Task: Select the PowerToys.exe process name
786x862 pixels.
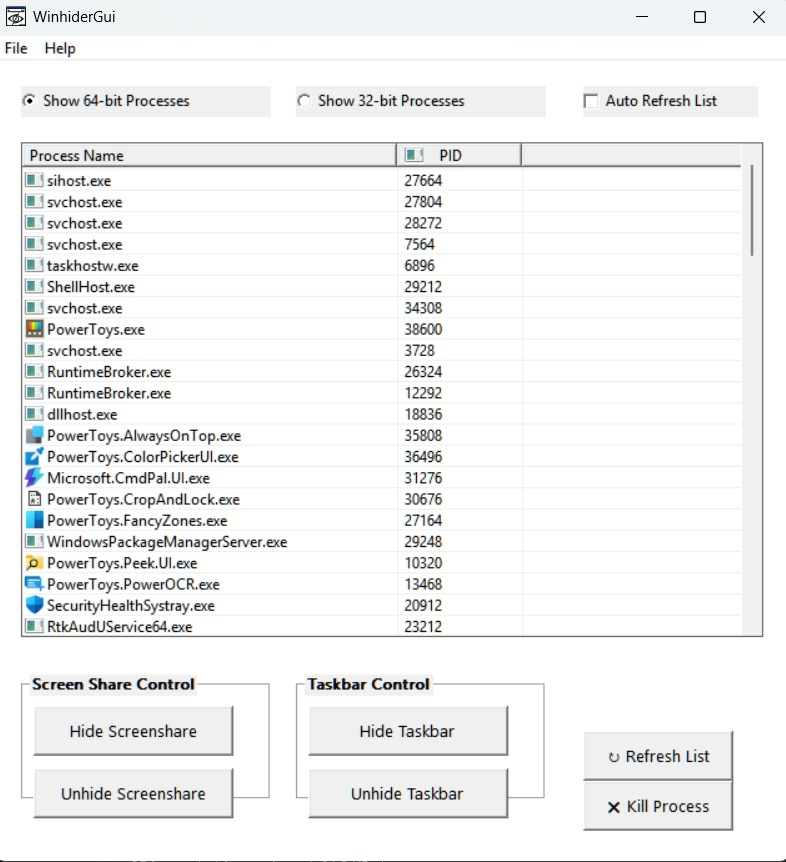Action: pos(96,329)
